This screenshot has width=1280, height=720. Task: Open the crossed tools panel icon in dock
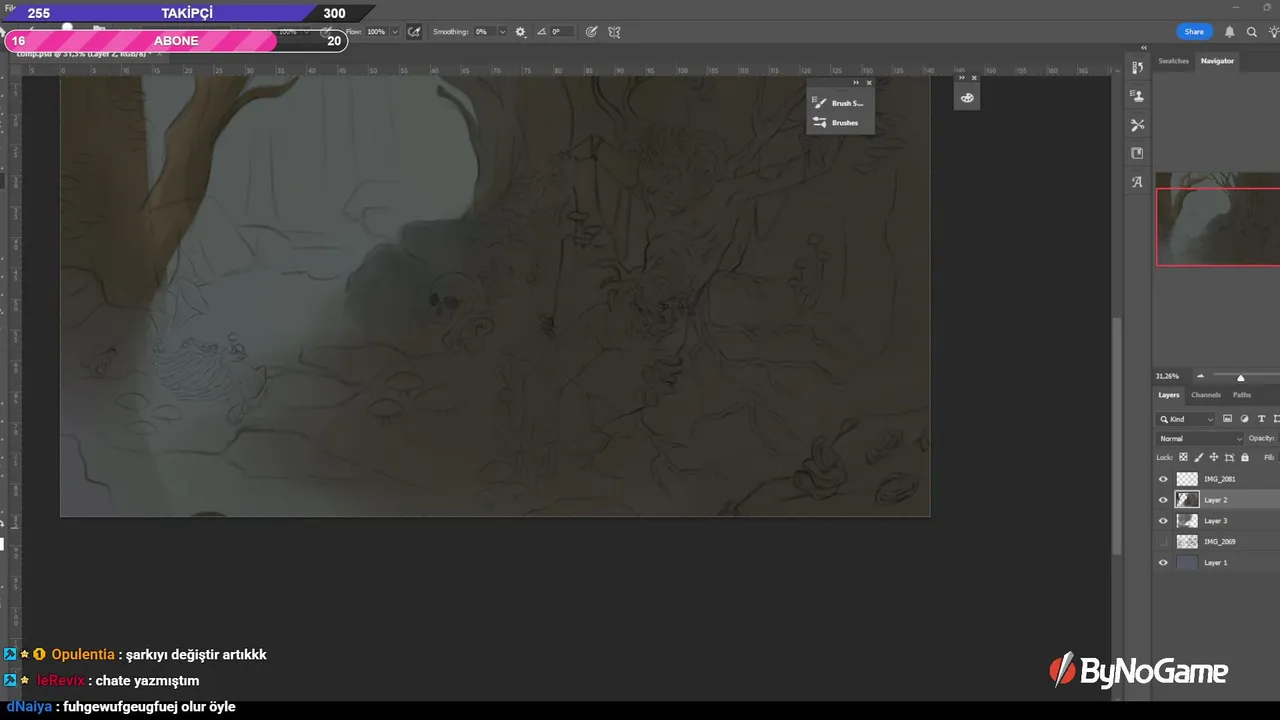1137,125
